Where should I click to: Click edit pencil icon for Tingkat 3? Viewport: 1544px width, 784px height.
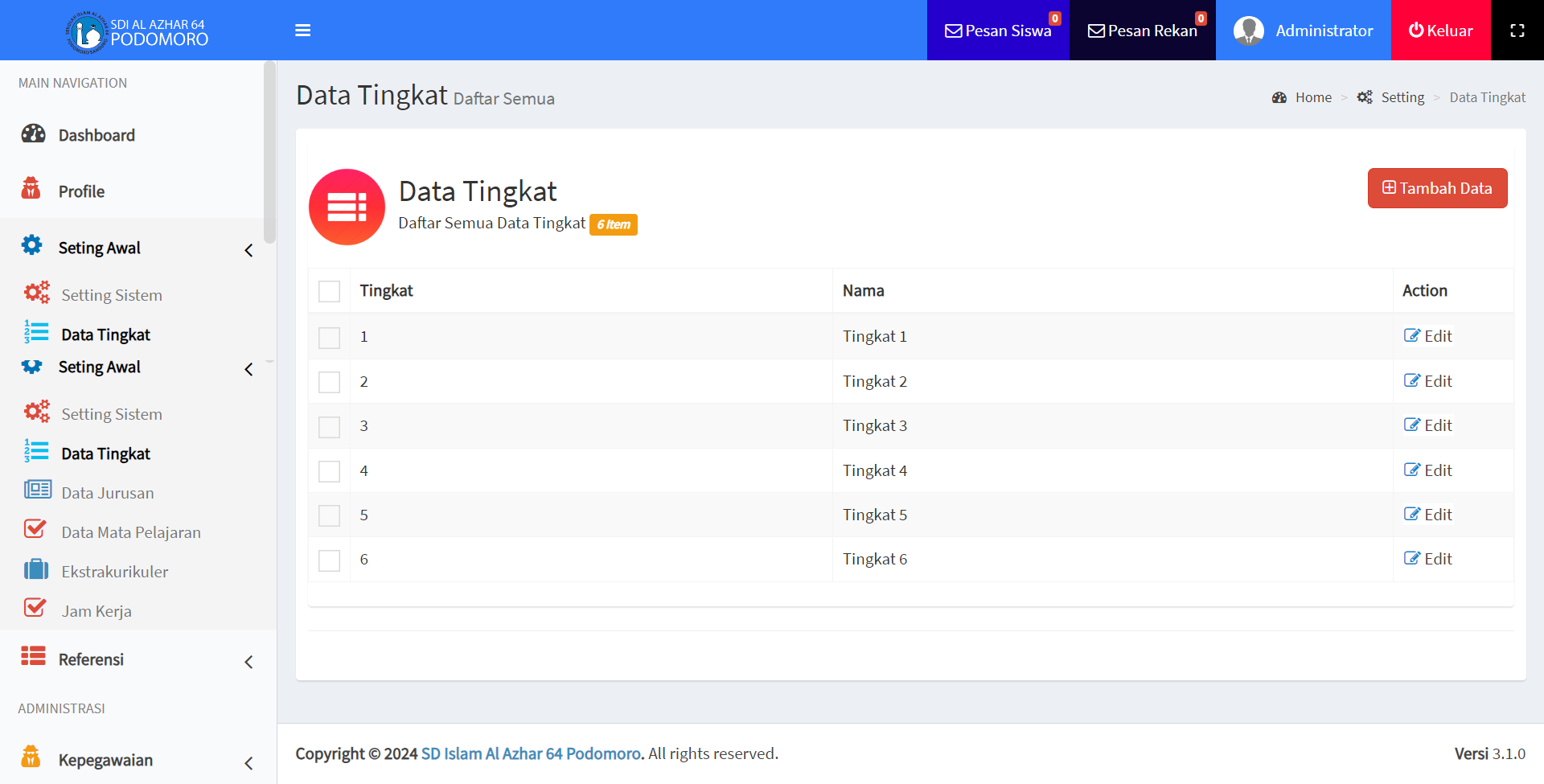(x=1412, y=425)
